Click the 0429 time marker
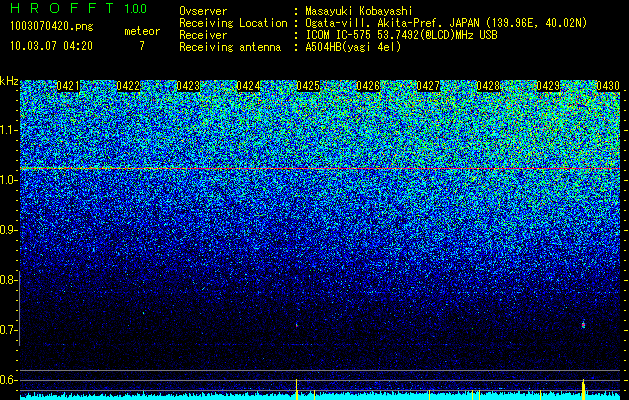 coord(548,86)
